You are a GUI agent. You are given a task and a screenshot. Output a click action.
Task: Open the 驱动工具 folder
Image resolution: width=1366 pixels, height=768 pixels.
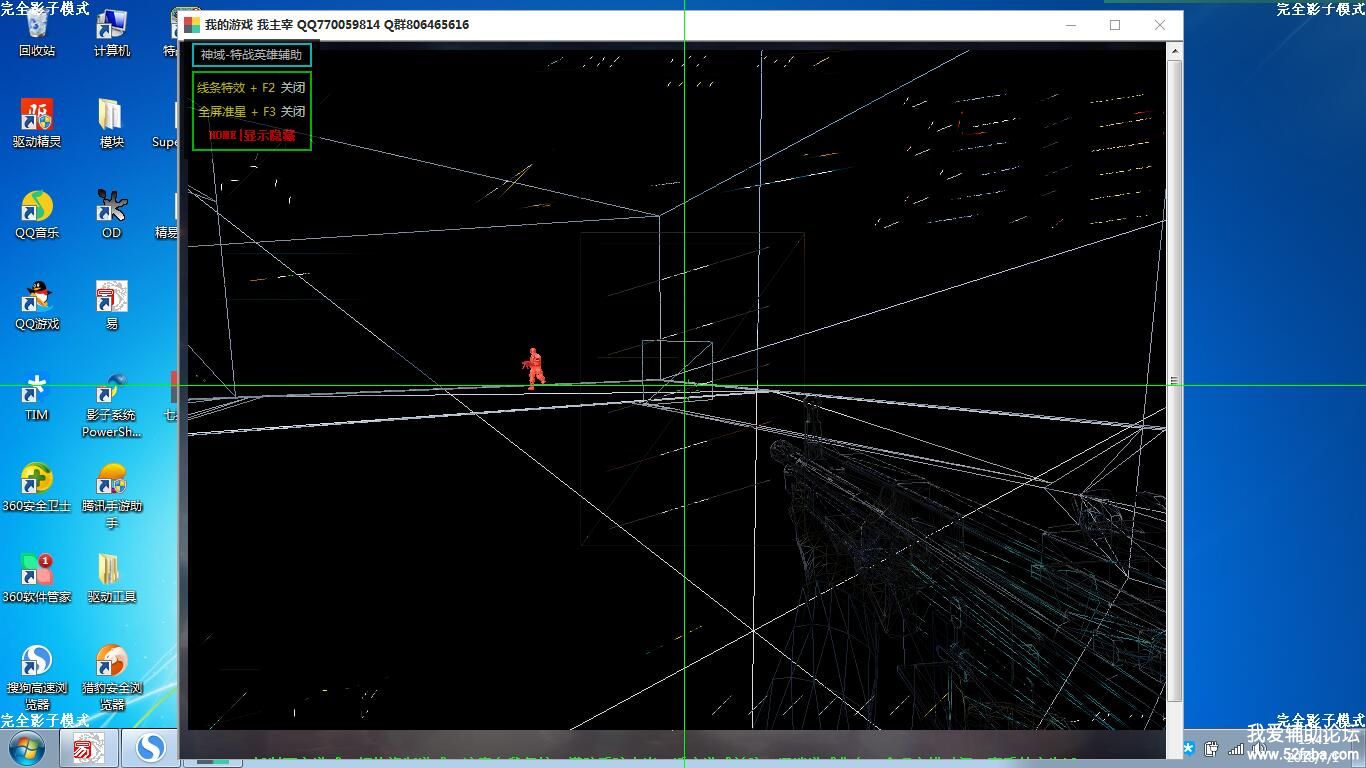[111, 579]
